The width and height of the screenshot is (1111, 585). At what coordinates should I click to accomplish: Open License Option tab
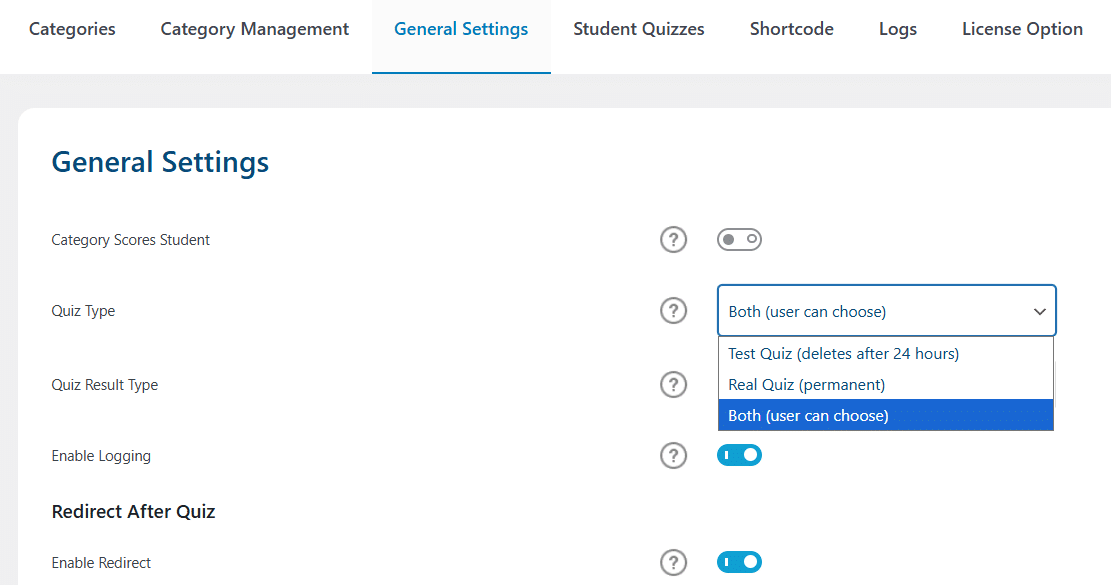[1022, 29]
